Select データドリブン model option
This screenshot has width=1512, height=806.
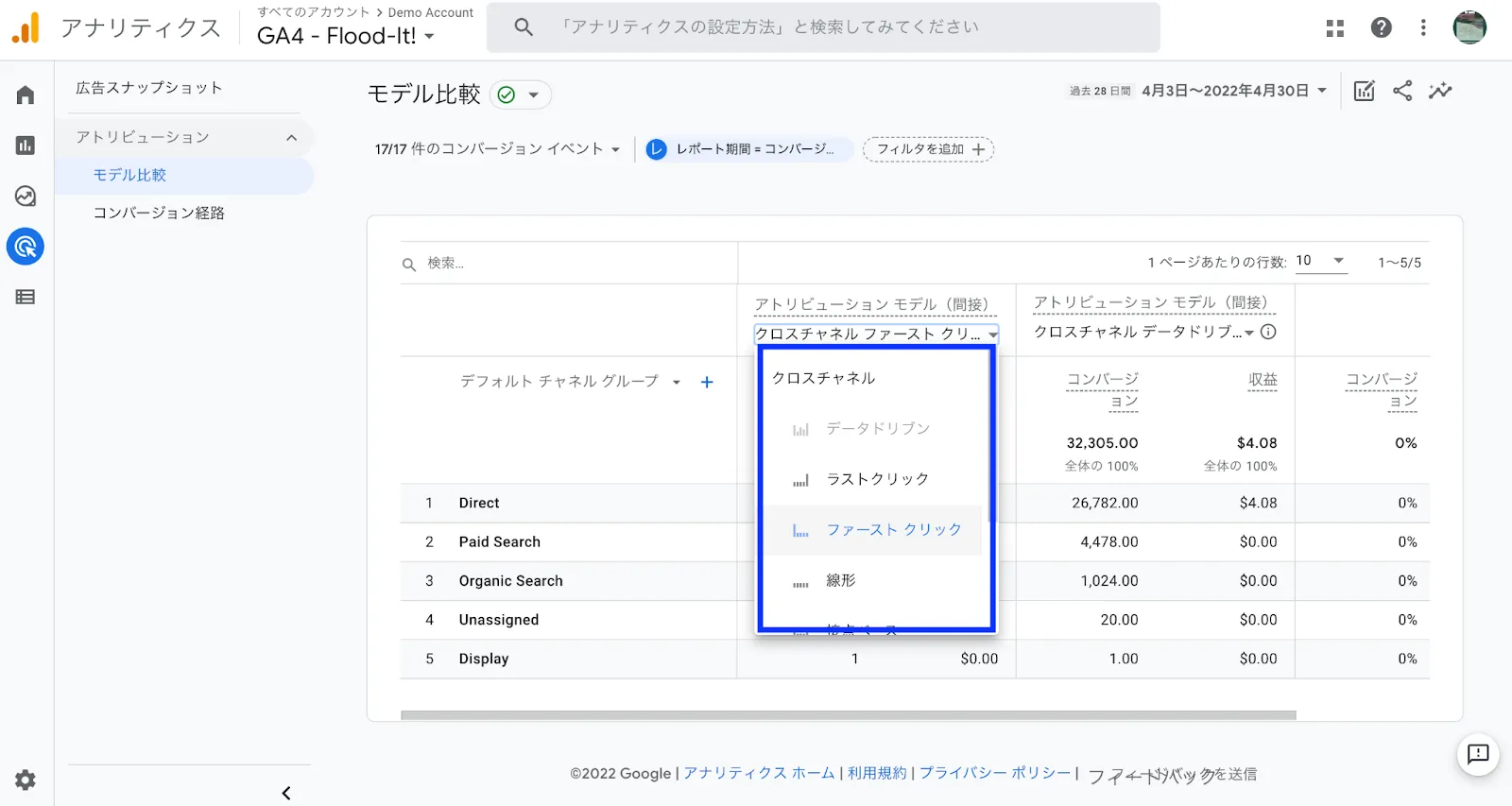pyautogui.click(x=874, y=429)
